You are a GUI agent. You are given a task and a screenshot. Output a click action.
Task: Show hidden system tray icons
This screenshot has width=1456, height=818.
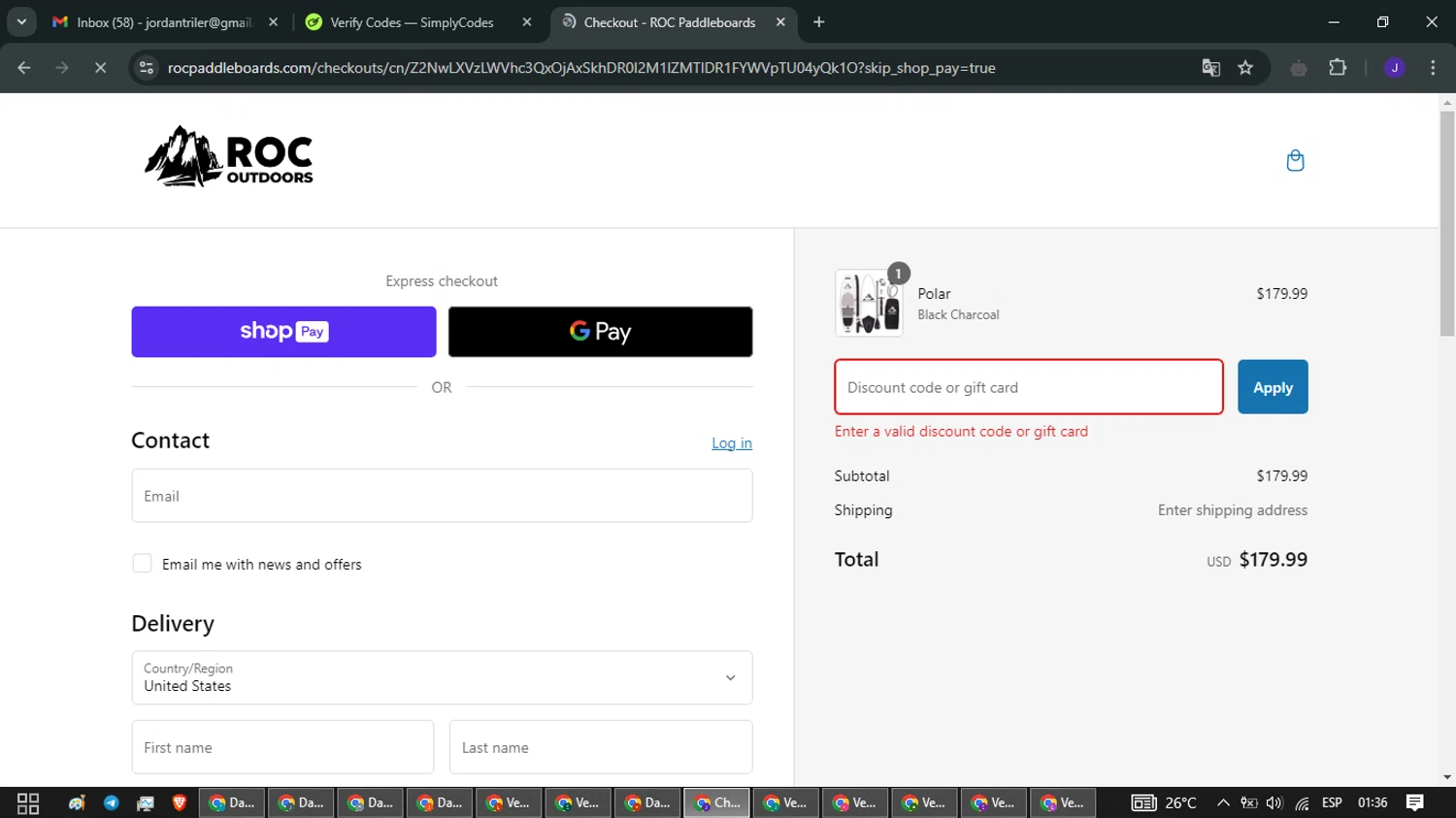click(1223, 803)
